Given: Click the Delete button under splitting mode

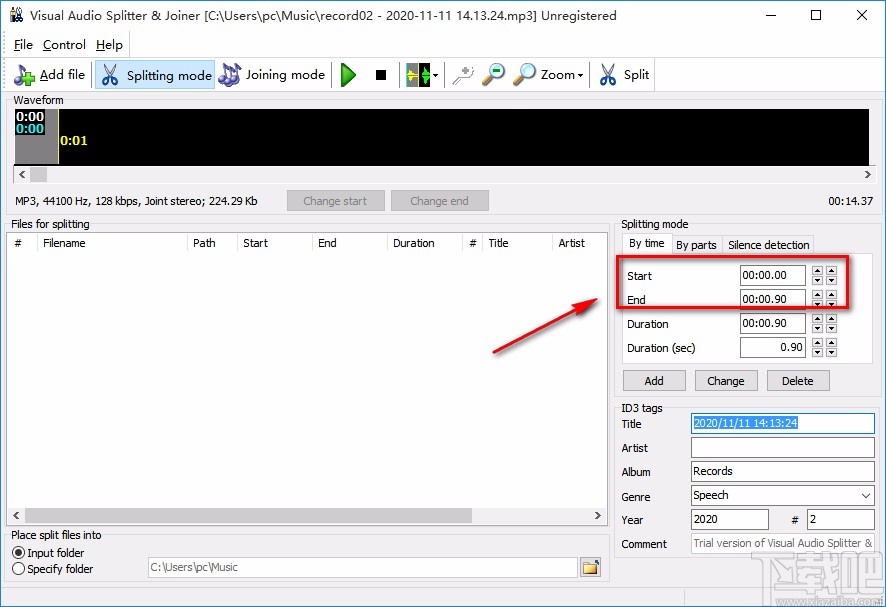Looking at the screenshot, I should pyautogui.click(x=797, y=381).
